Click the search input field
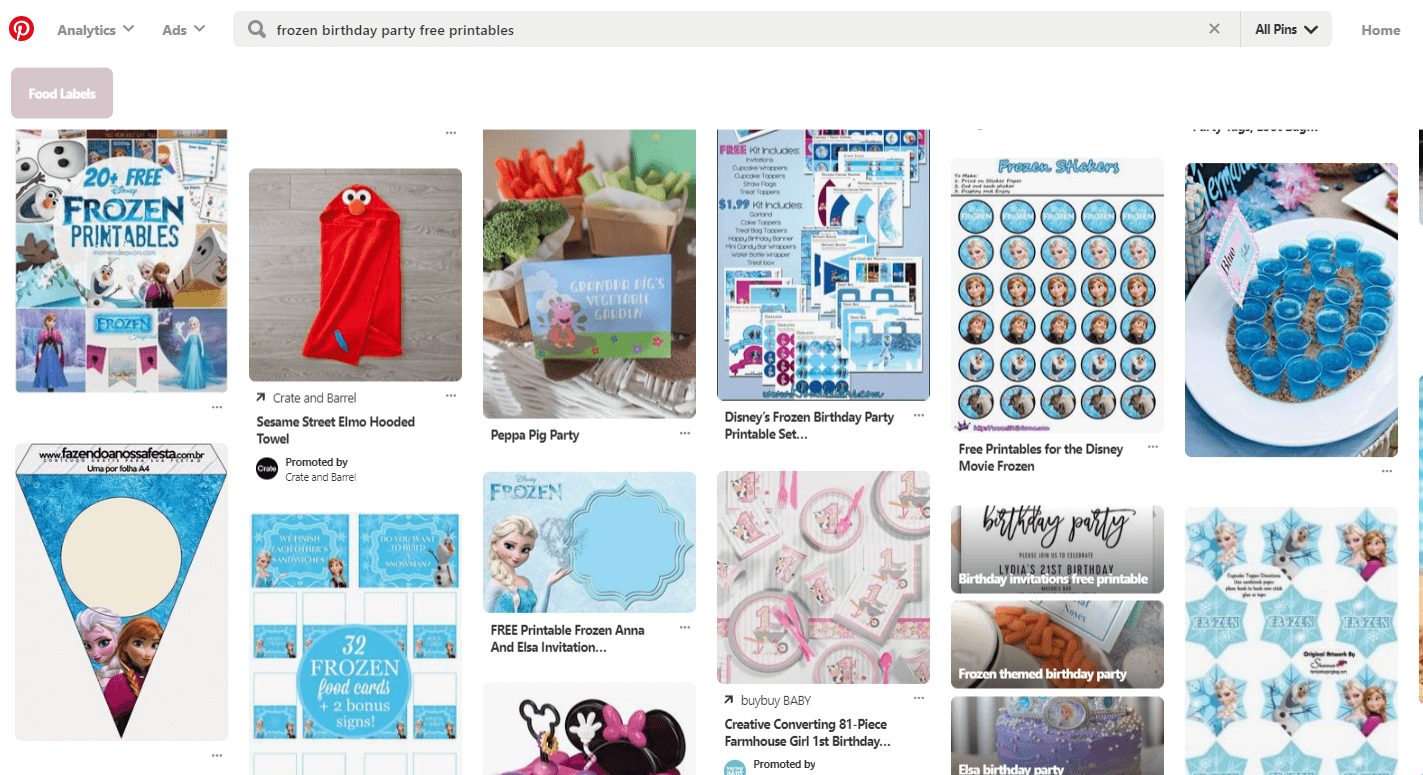Viewport: 1423px width, 775px height. (736, 29)
